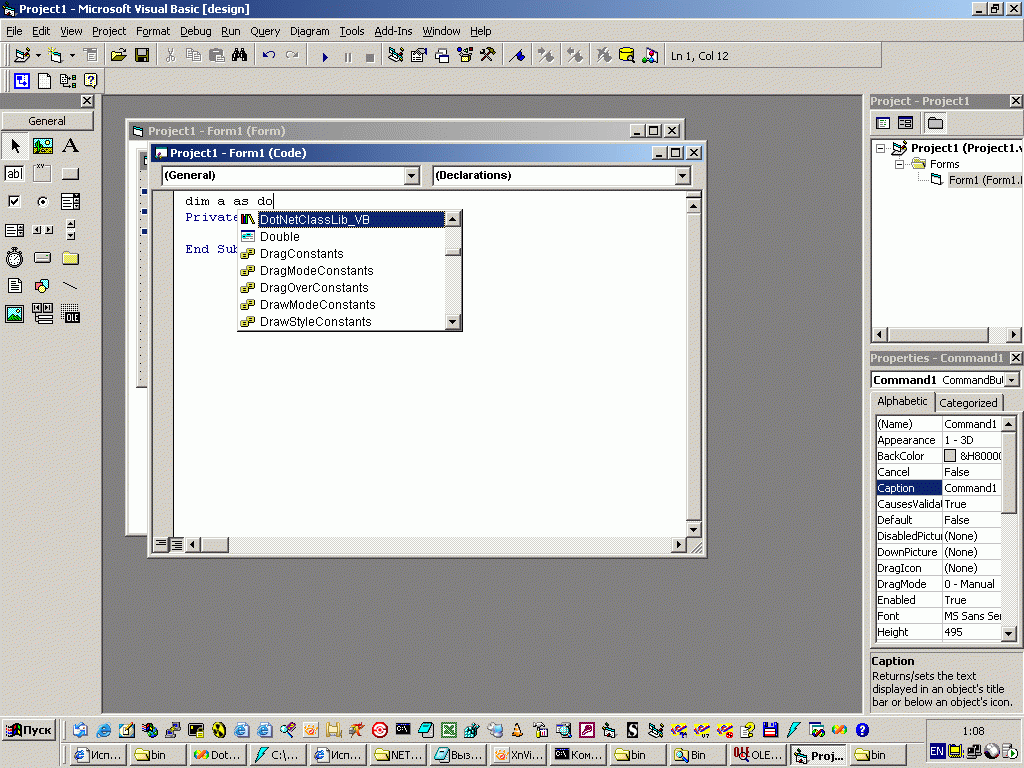Switch to the Categorized properties tab
This screenshot has width=1024, height=768.
point(968,403)
